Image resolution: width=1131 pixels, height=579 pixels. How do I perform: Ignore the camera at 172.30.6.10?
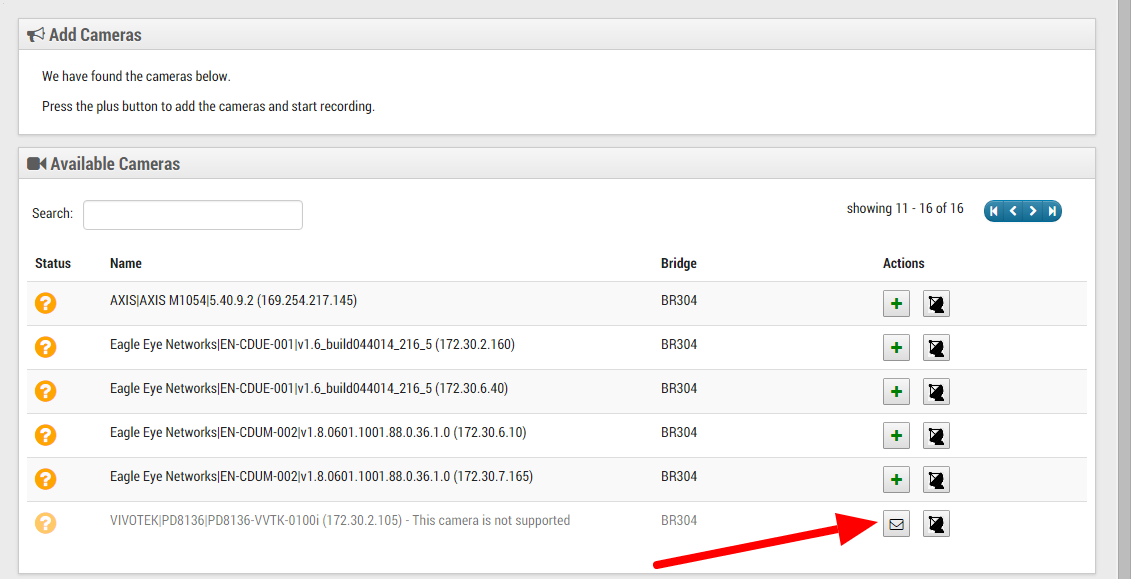pyautogui.click(x=936, y=436)
